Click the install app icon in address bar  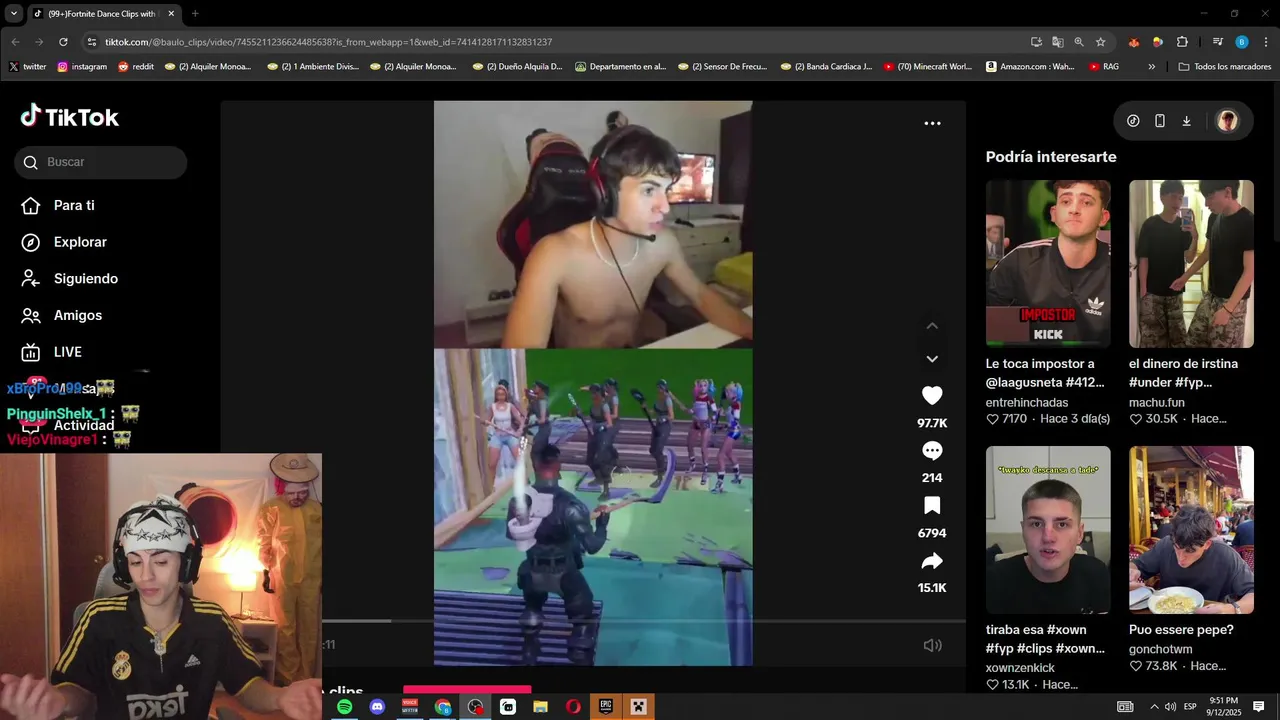click(x=1036, y=42)
